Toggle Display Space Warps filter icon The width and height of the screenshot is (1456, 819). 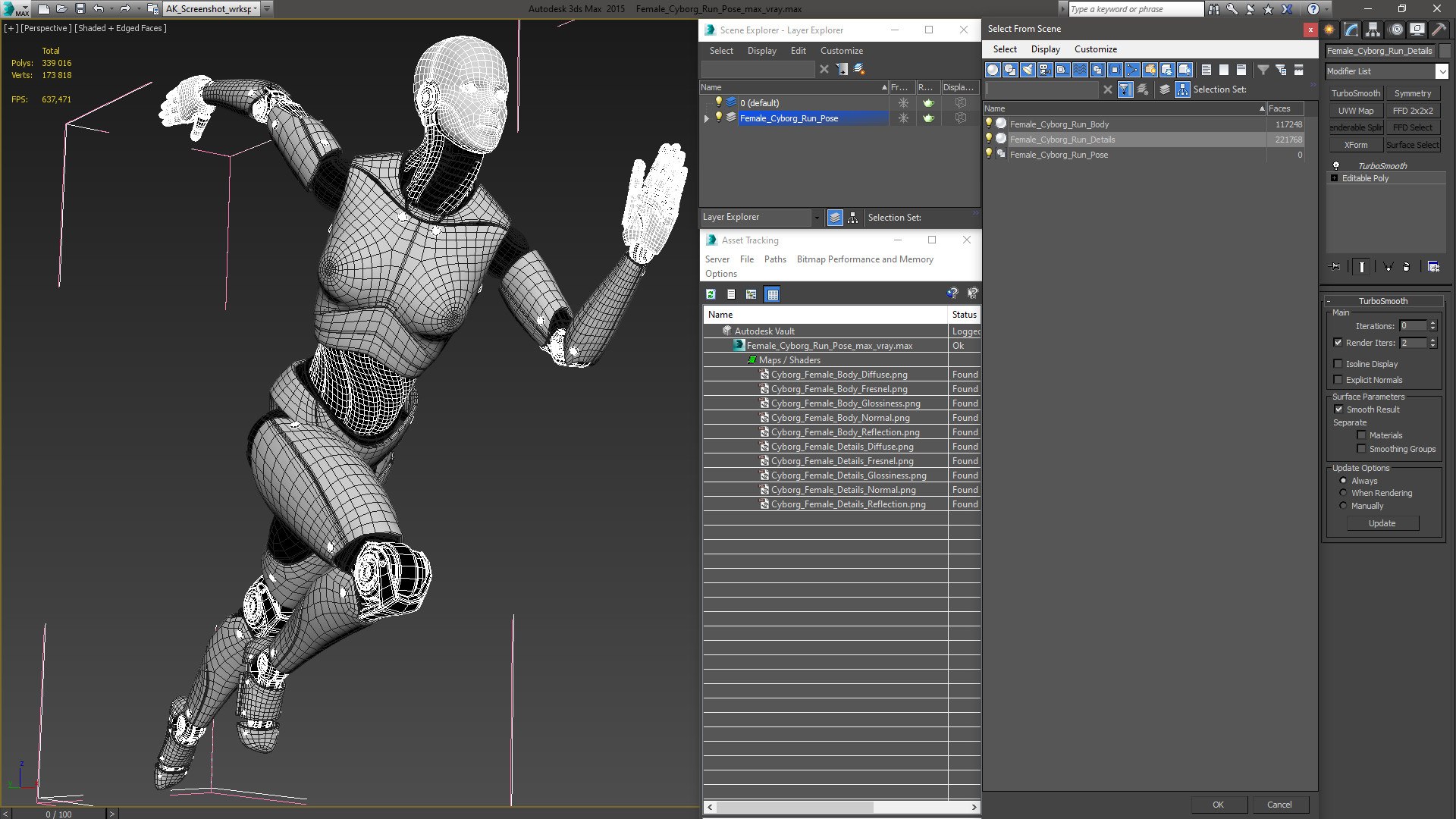(1080, 70)
